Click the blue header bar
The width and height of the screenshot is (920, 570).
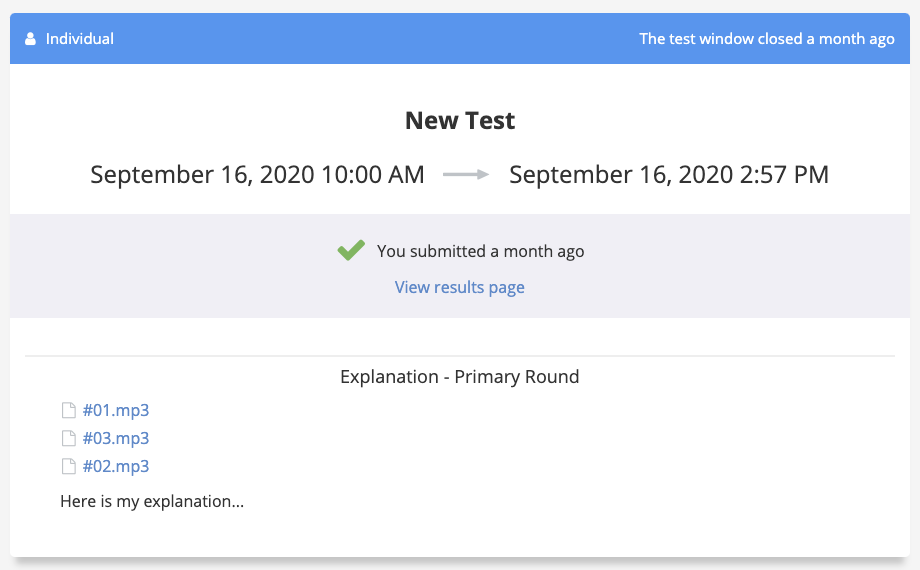460,39
